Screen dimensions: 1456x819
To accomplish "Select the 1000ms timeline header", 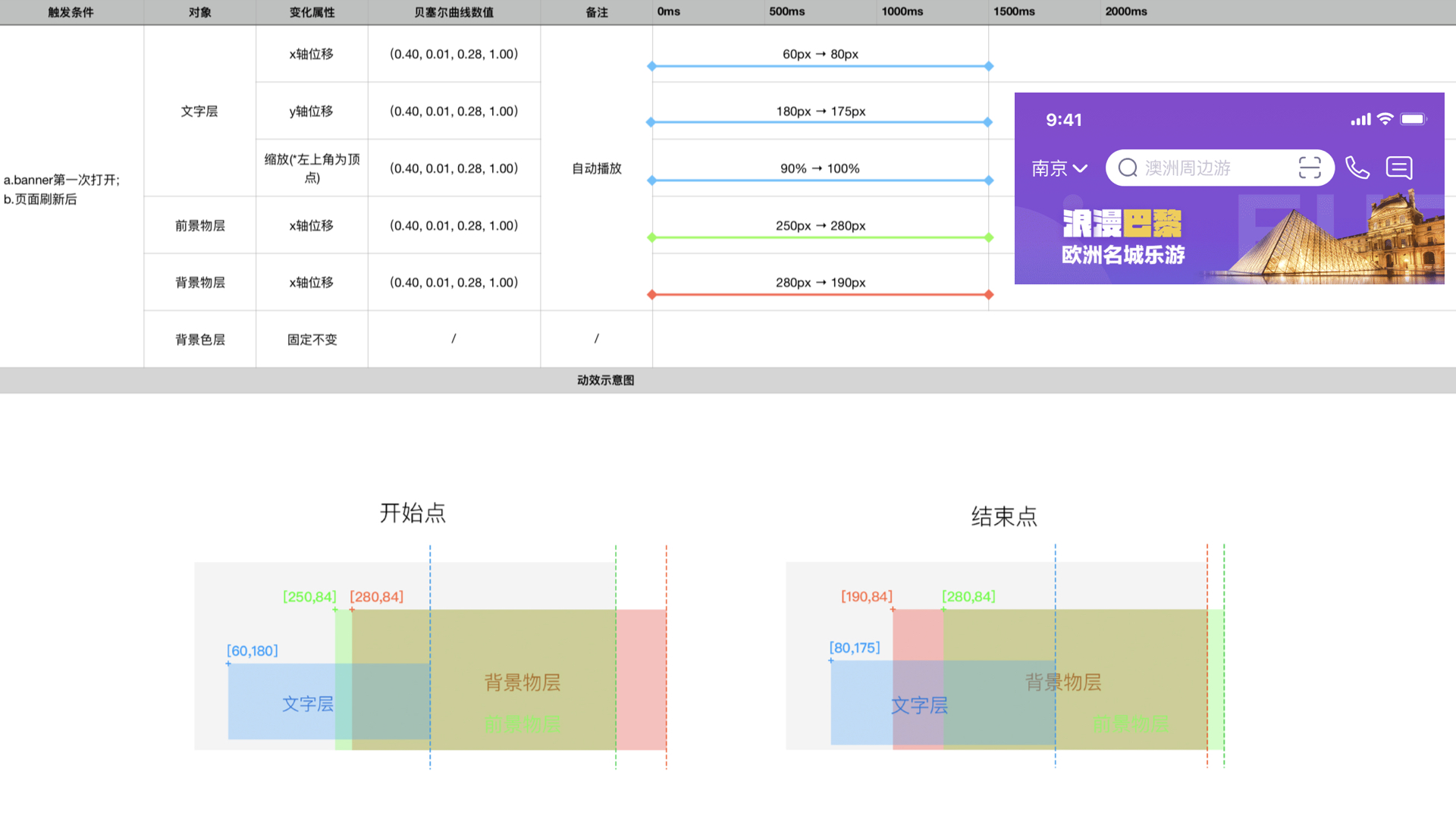I will point(902,12).
